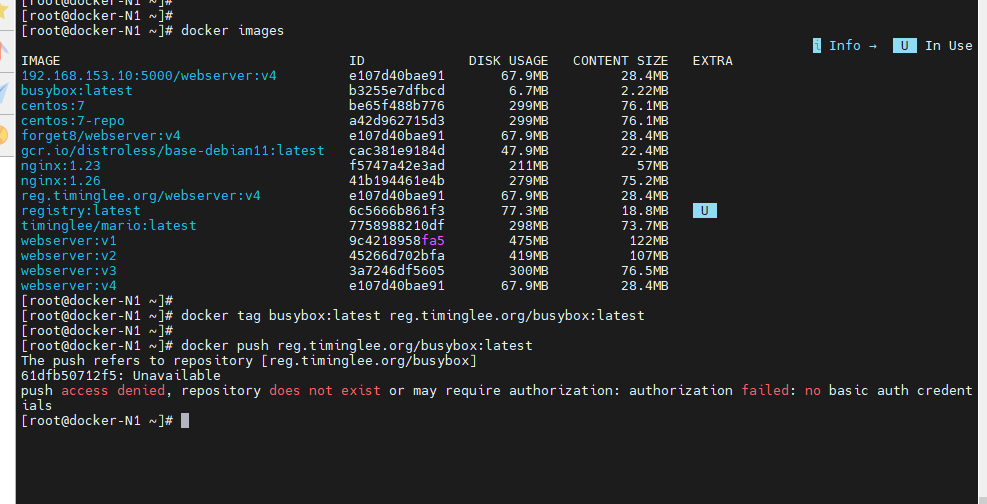
Task: Click the 107MB content size value
Action: coord(648,255)
